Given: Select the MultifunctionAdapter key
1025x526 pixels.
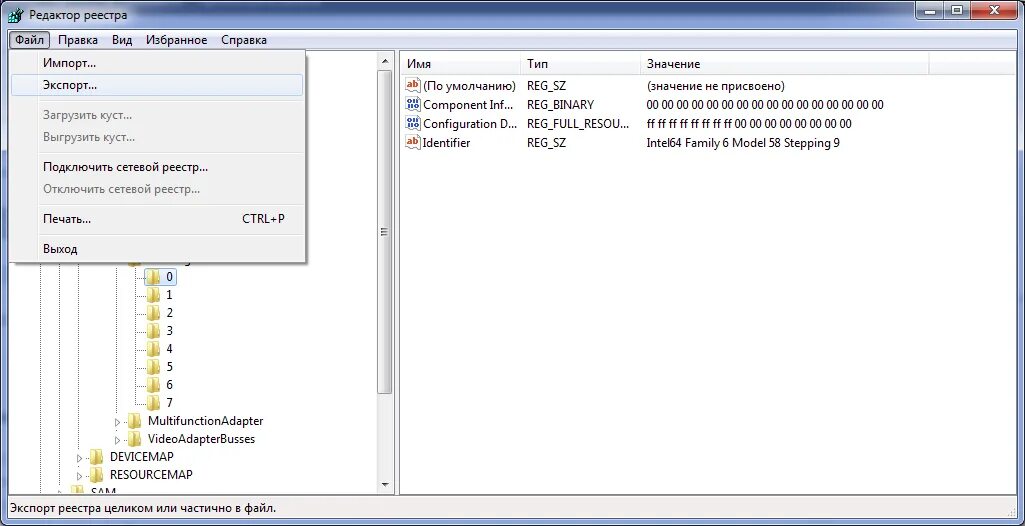Looking at the screenshot, I should 205,421.
